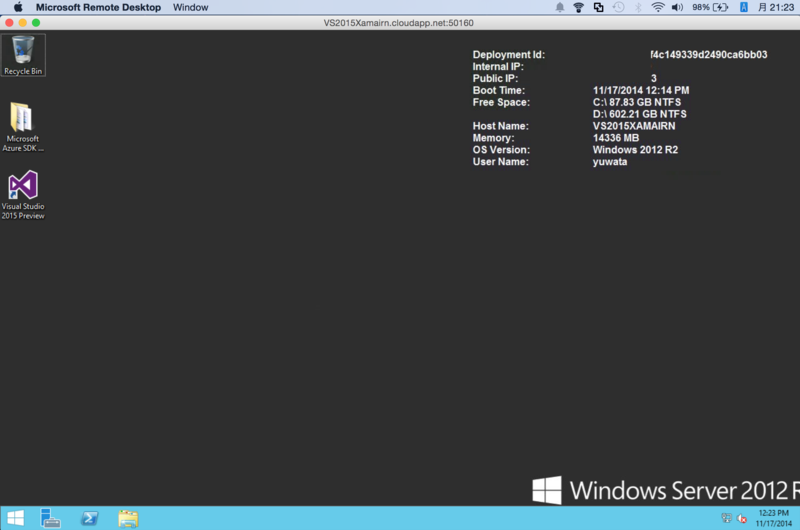Click the D:\ 602.21 GB NTFS text
This screenshot has width=800, height=530.
639,114
